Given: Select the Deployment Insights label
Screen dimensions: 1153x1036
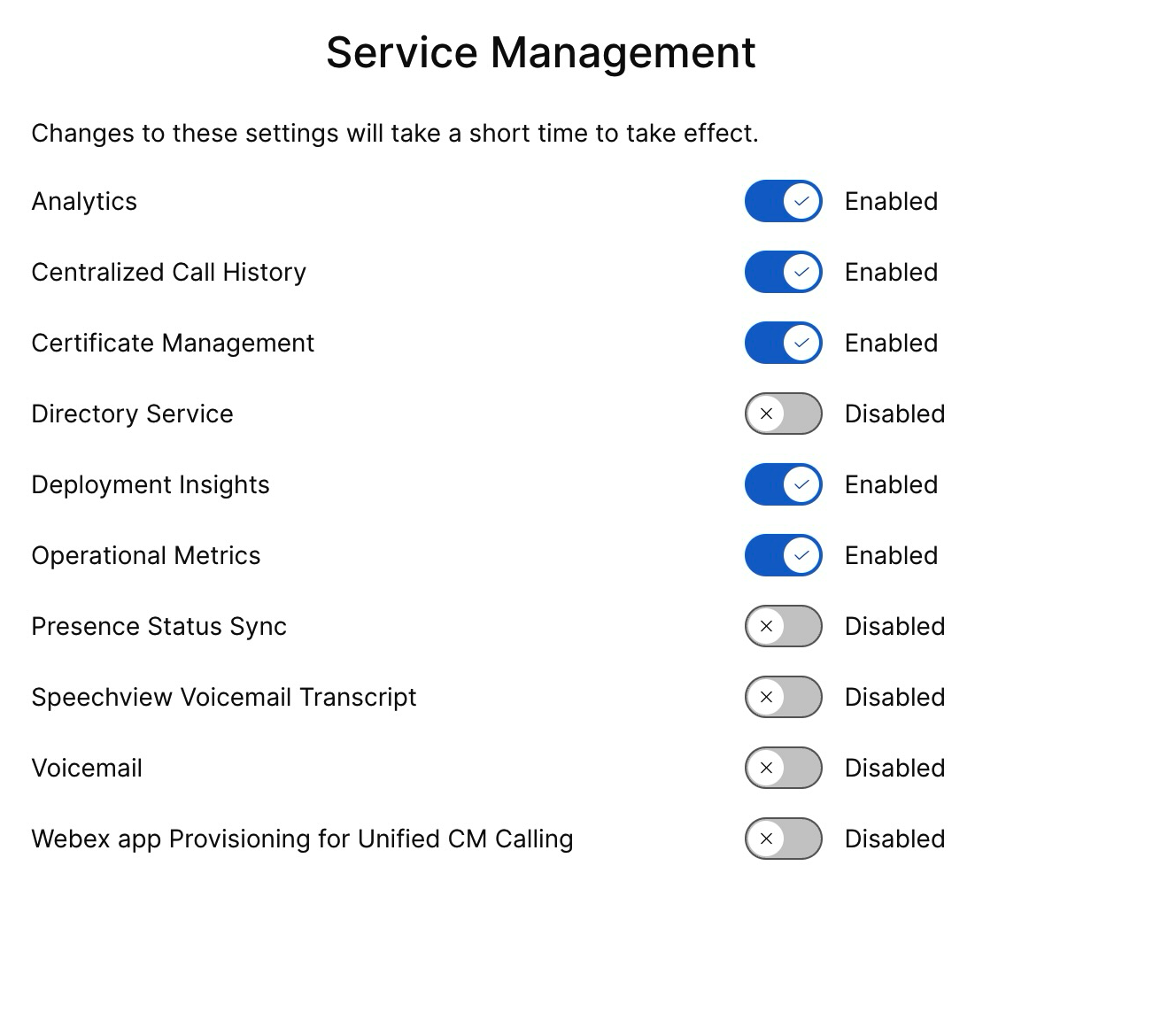Looking at the screenshot, I should (x=151, y=484).
